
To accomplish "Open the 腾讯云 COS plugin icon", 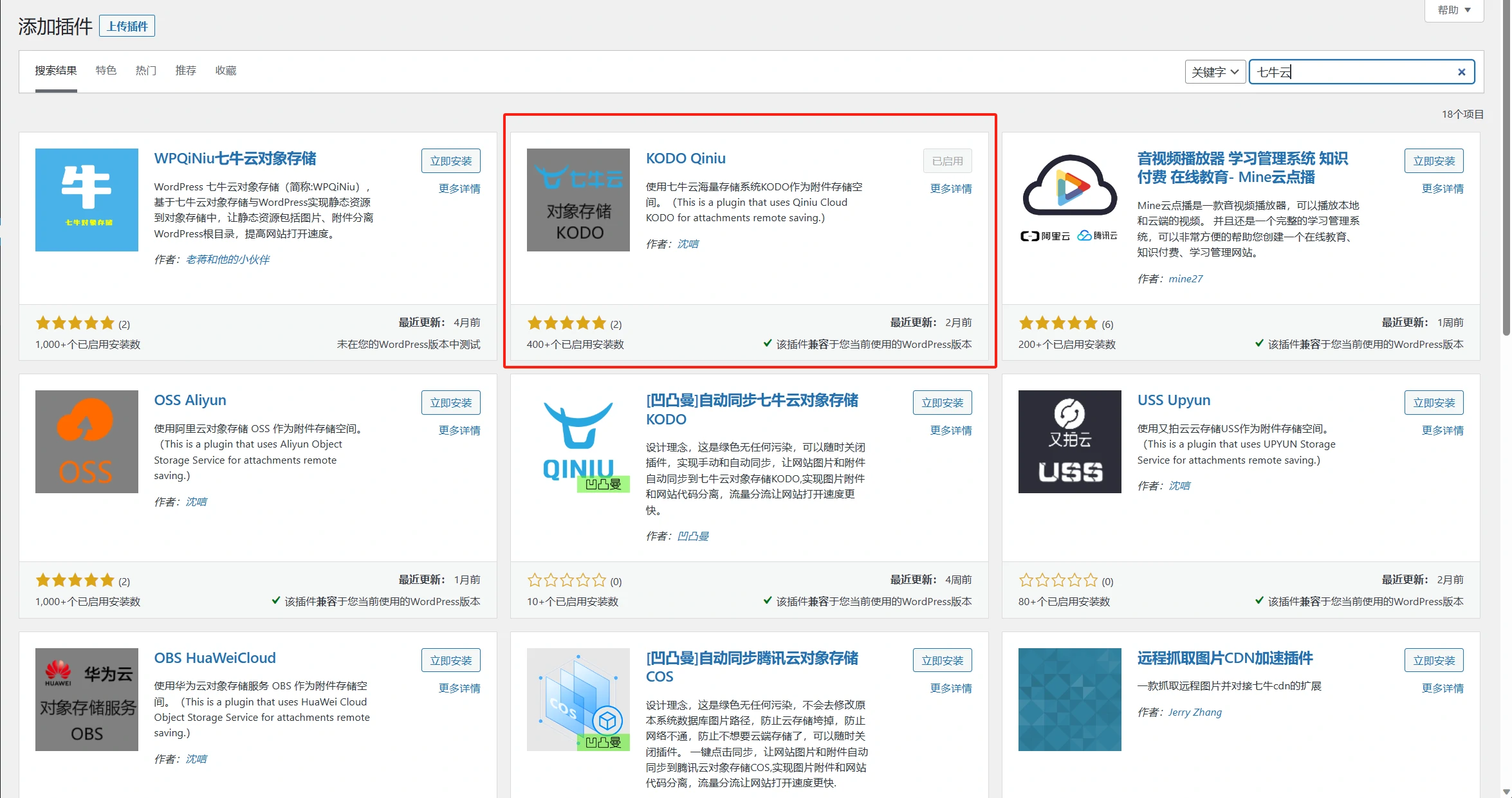I will pos(578,700).
